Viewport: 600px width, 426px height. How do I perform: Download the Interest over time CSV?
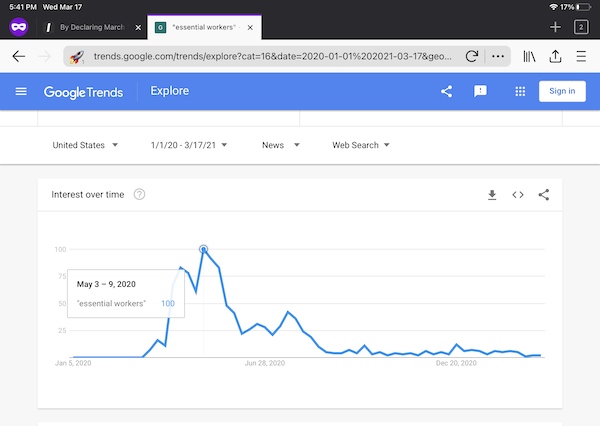(492, 195)
